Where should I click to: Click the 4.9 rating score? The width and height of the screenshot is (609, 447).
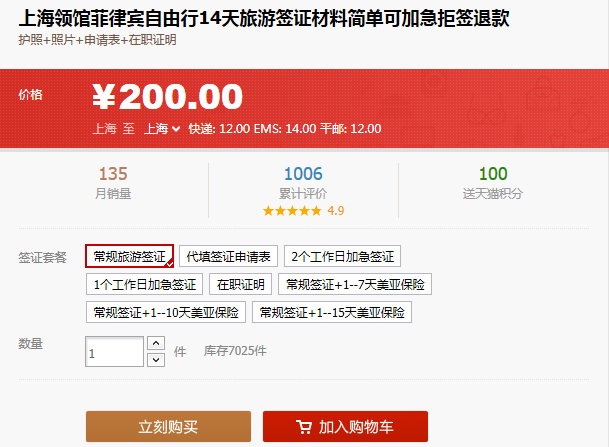tap(336, 211)
